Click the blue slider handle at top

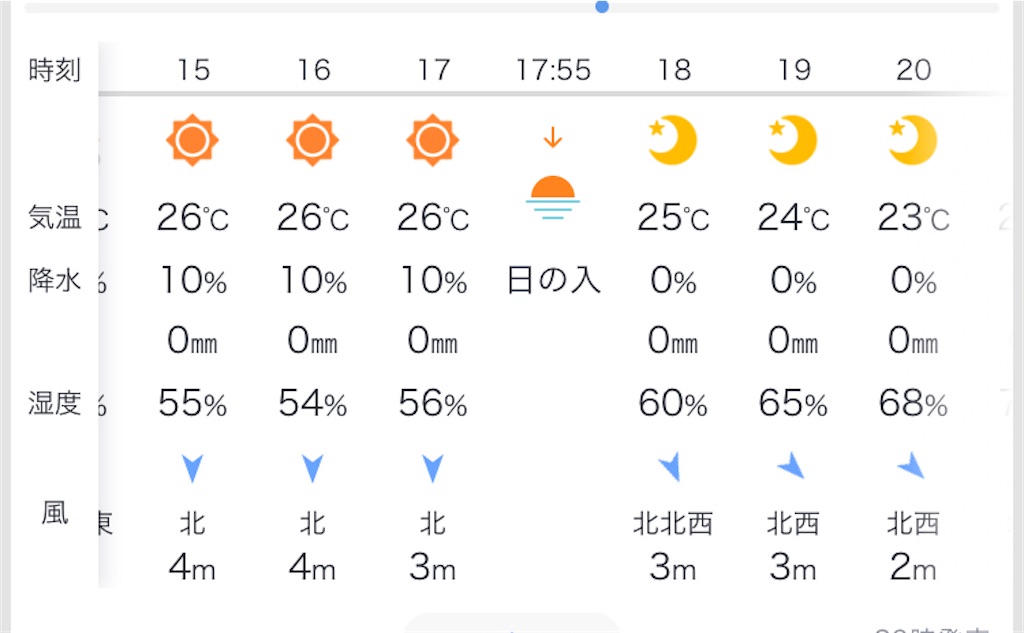602,7
